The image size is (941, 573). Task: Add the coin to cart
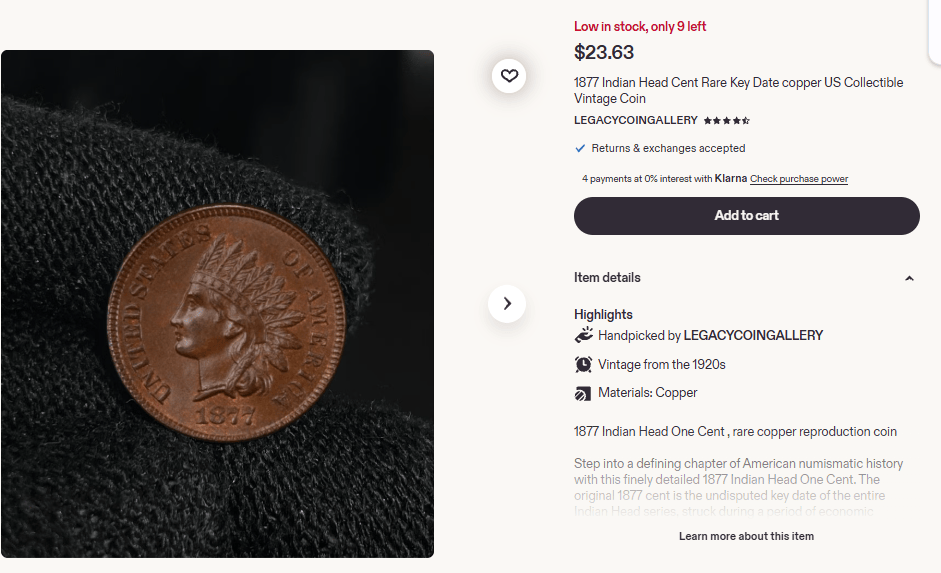747,215
